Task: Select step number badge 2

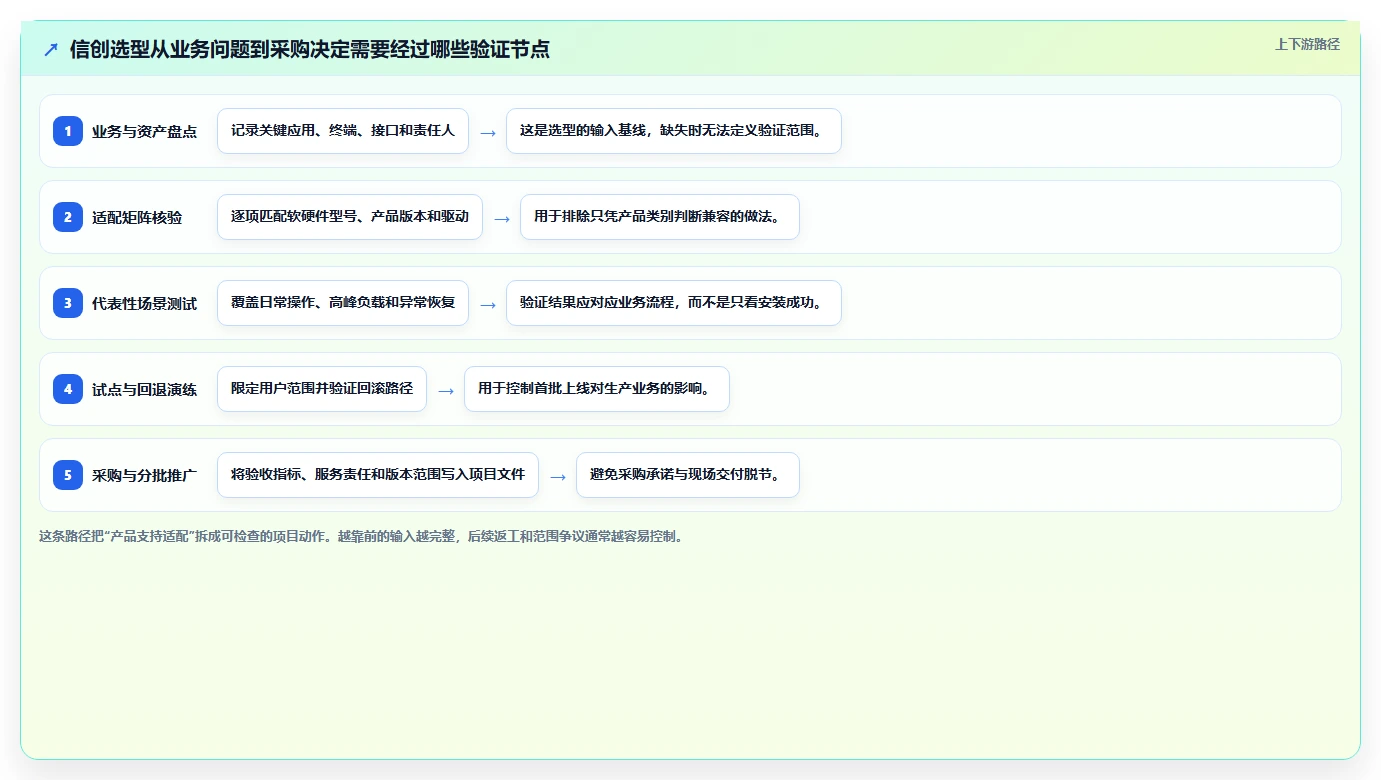Action: [68, 217]
